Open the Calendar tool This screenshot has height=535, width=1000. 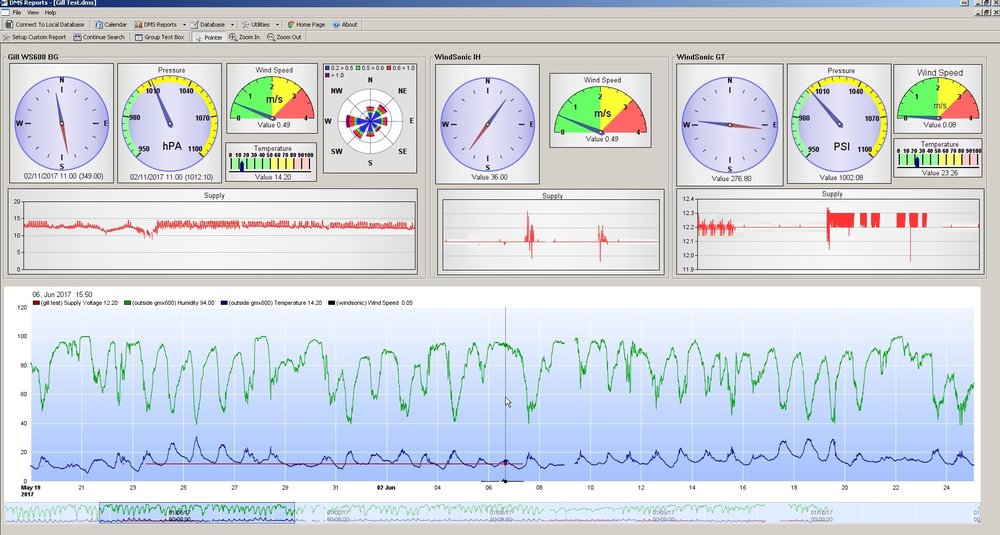[111, 24]
